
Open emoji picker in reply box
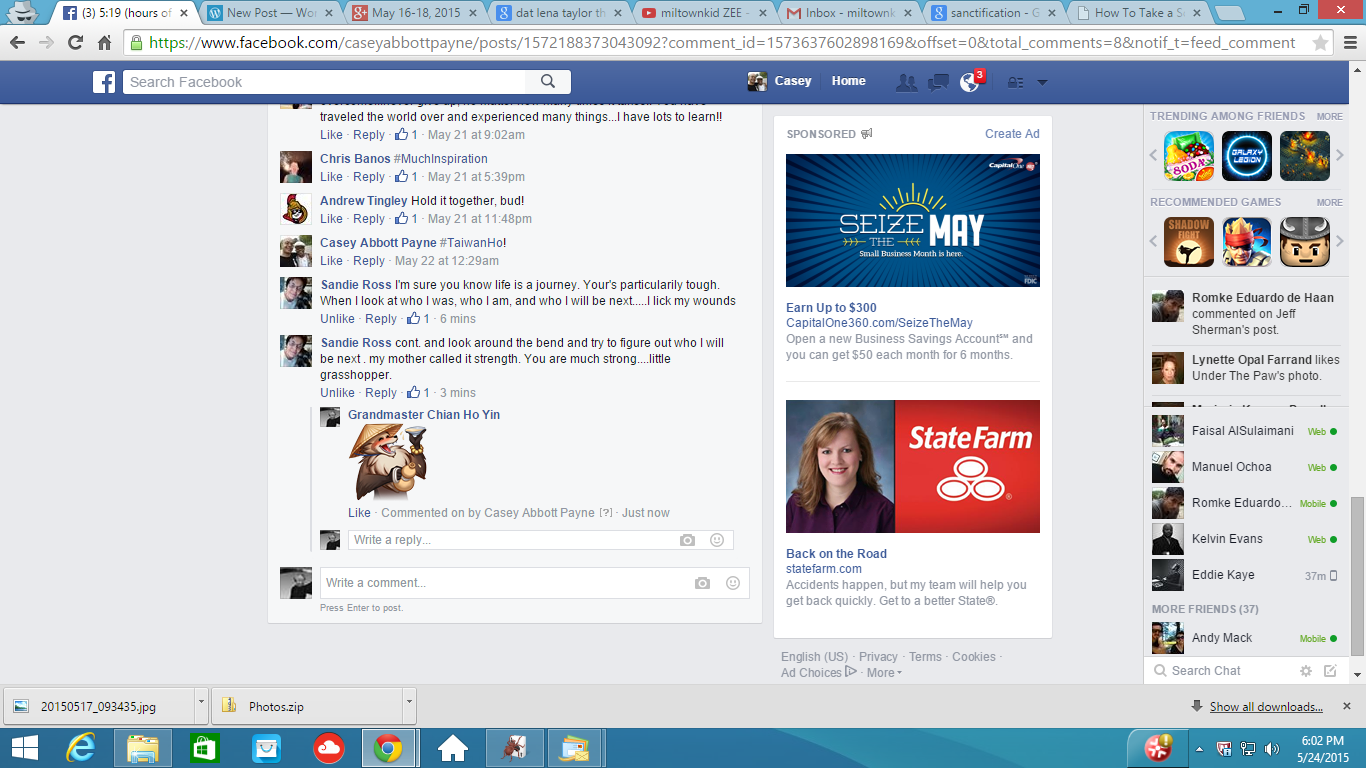pos(717,540)
